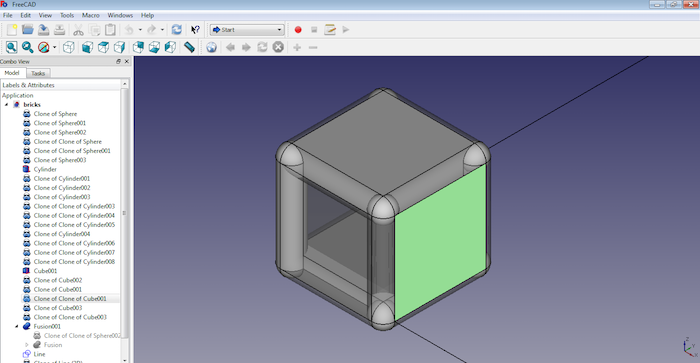Open the File menu
The height and width of the screenshot is (363, 700).
point(8,15)
